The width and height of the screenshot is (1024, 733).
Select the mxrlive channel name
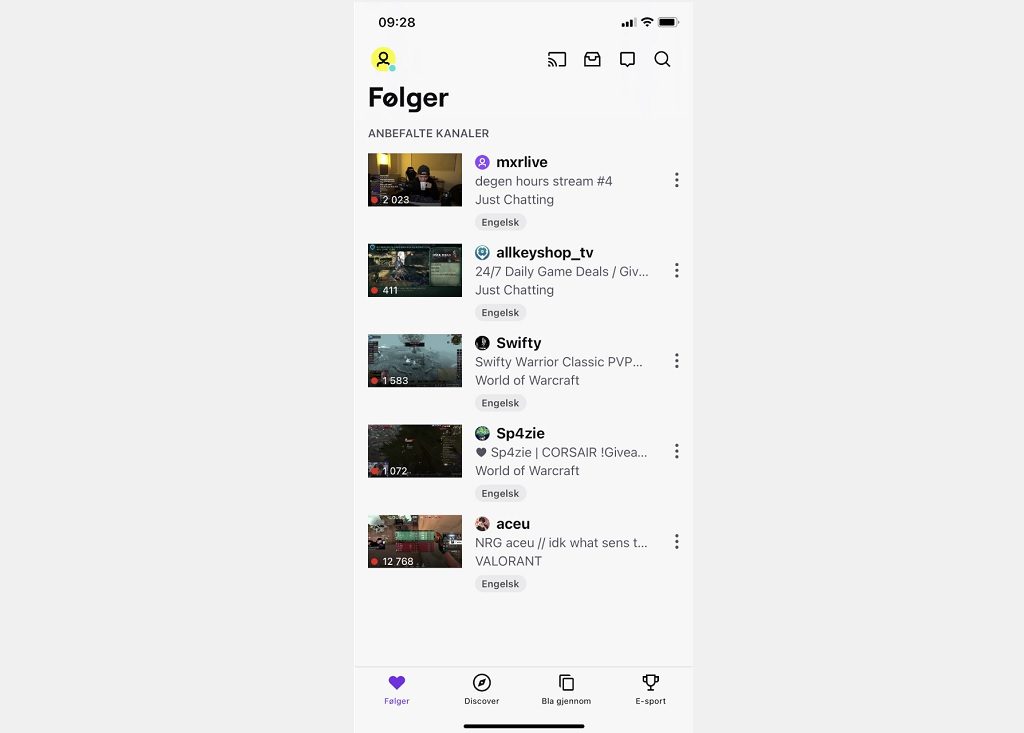[522, 162]
